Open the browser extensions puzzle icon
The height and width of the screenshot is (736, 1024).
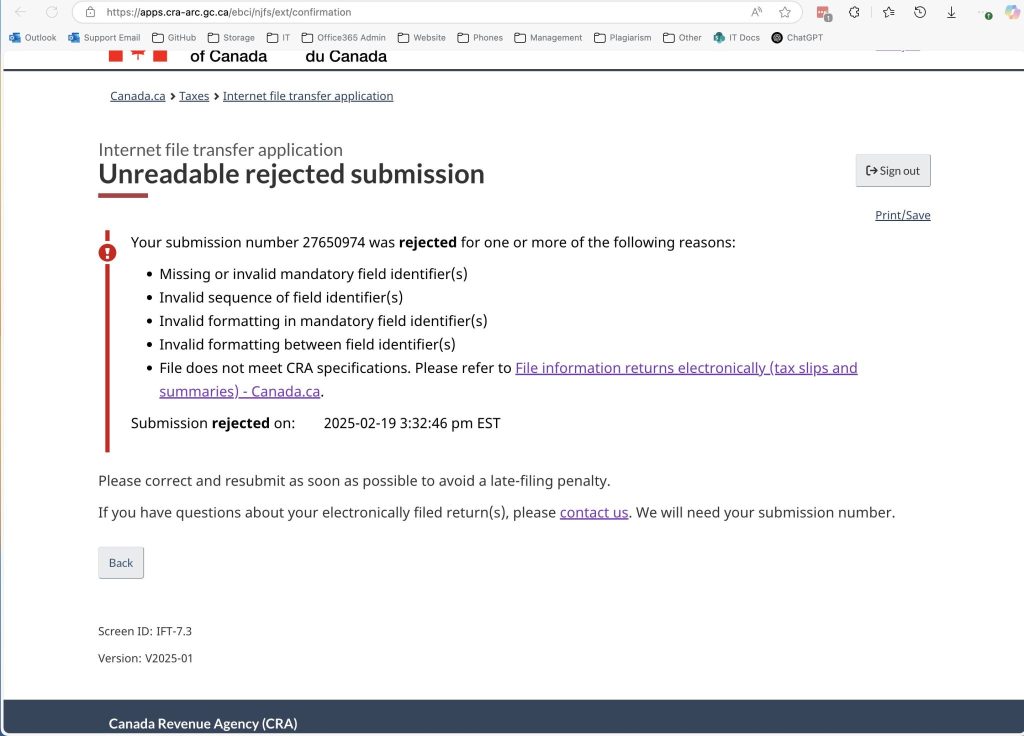(854, 12)
